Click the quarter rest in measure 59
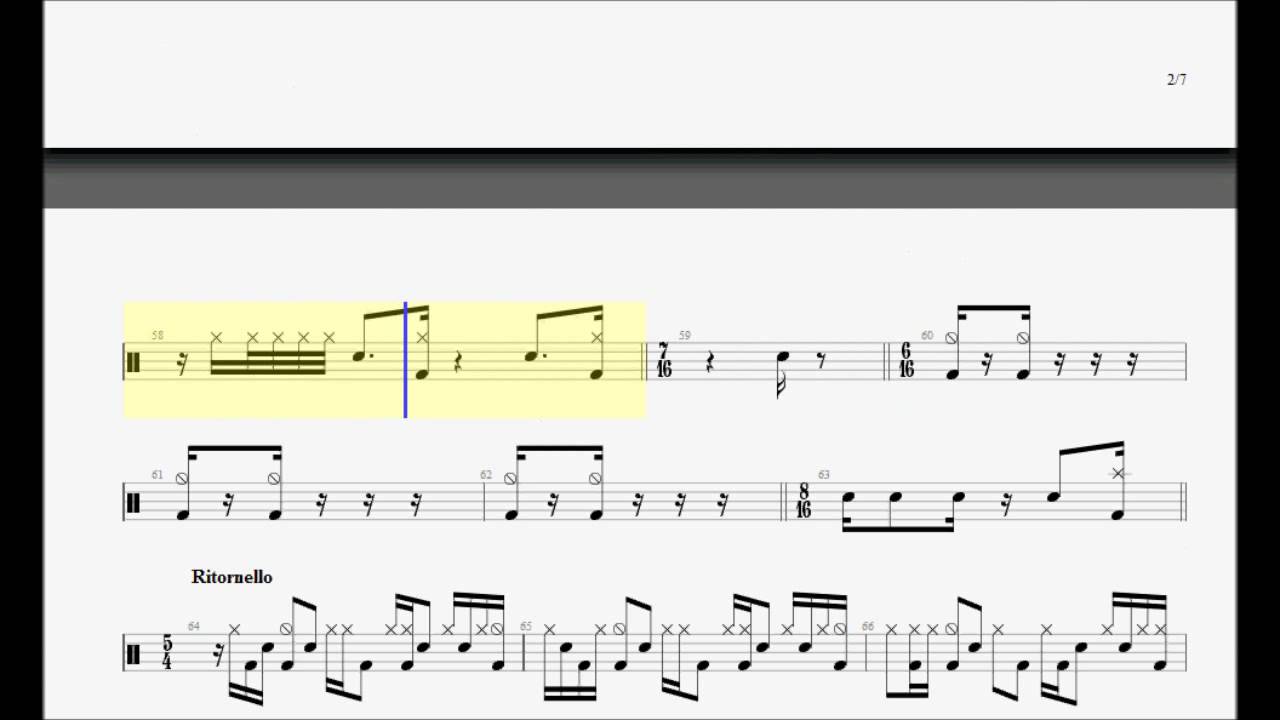The width and height of the screenshot is (1280, 720). pyautogui.click(x=710, y=361)
